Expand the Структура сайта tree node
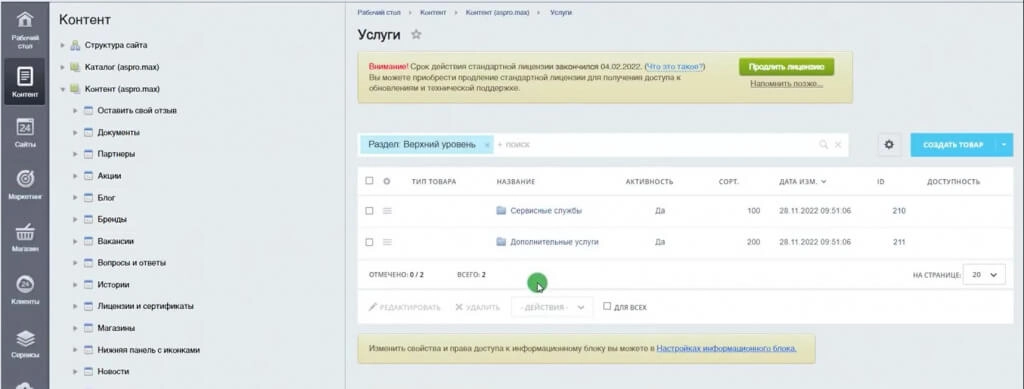This screenshot has width=1024, height=389. [63, 46]
